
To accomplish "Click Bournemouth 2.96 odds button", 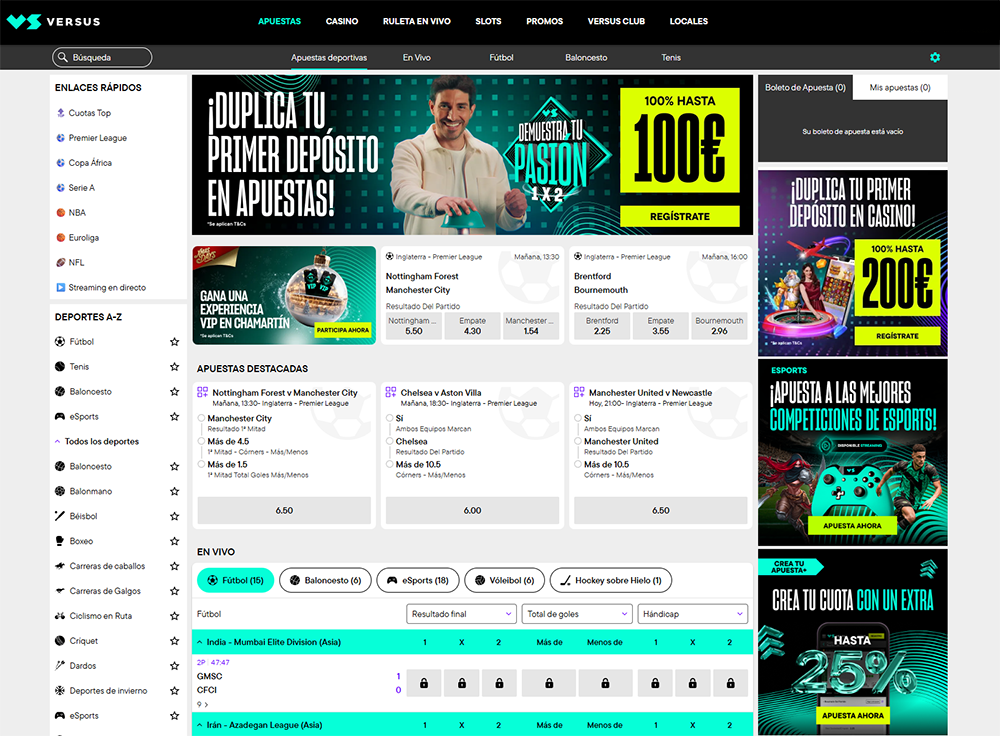I will (x=719, y=326).
